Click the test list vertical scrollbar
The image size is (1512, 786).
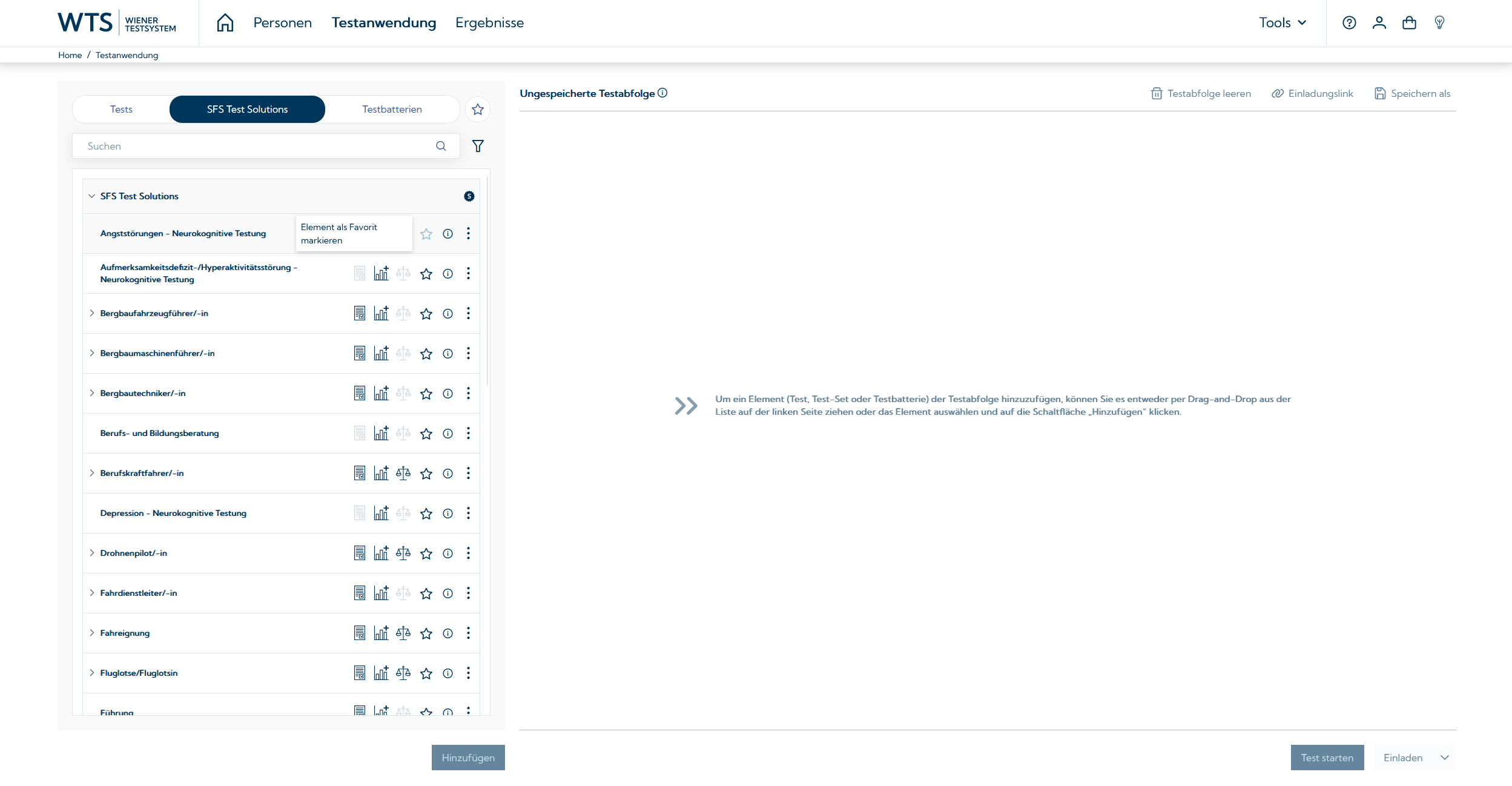(x=487, y=280)
